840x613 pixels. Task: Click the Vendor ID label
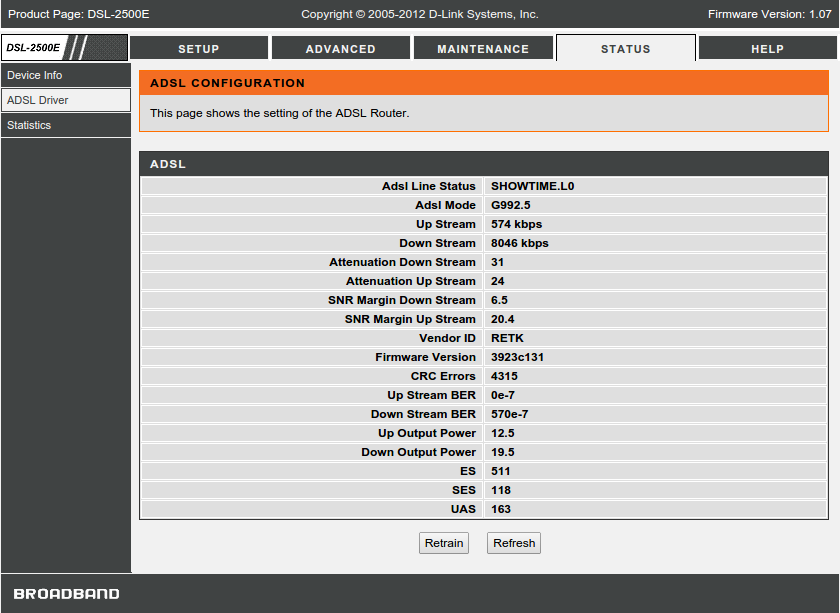(447, 338)
